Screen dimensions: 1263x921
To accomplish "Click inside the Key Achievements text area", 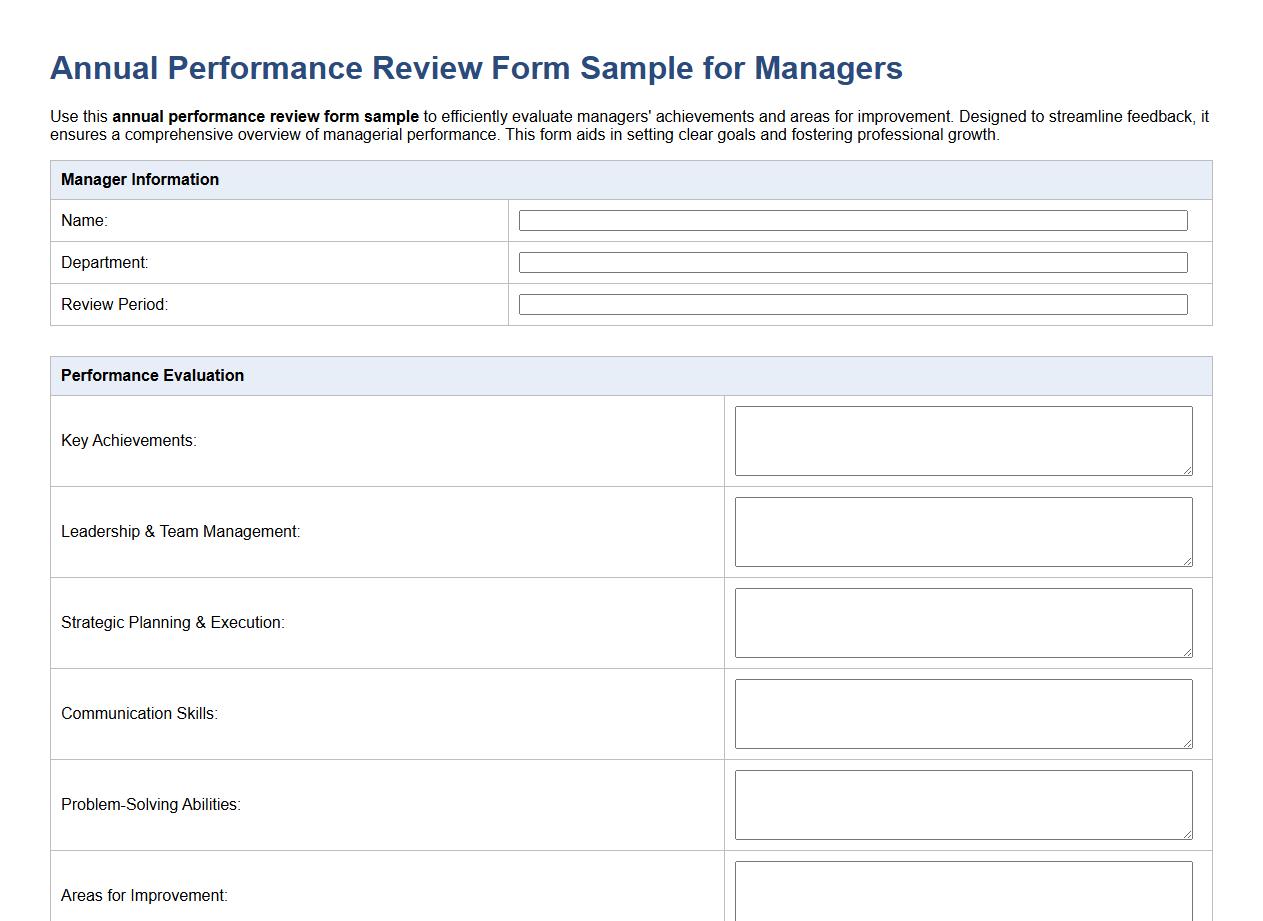I will tap(962, 440).
